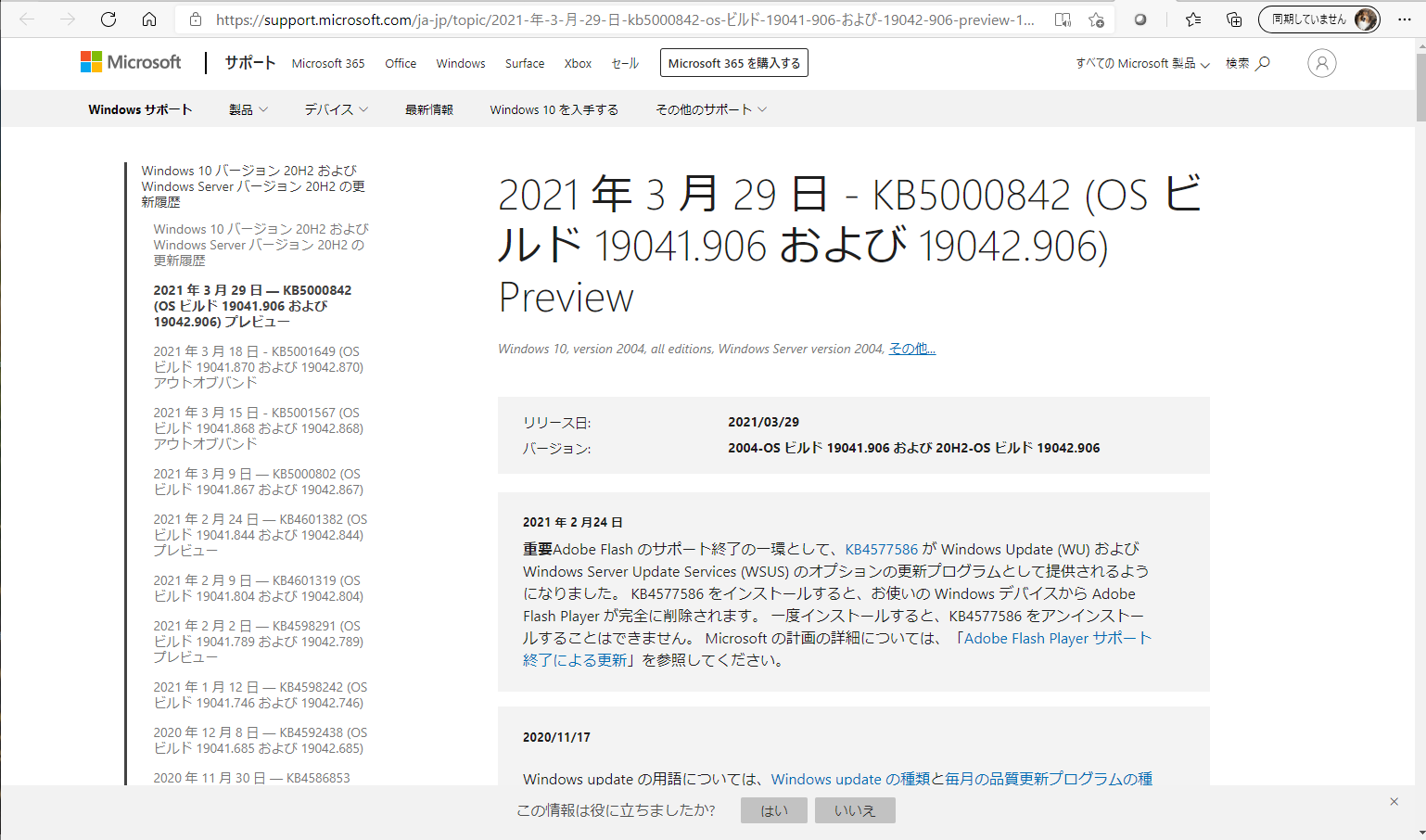This screenshot has width=1426, height=840.
Task: Click Windows サポート heading link
Action: (x=140, y=109)
